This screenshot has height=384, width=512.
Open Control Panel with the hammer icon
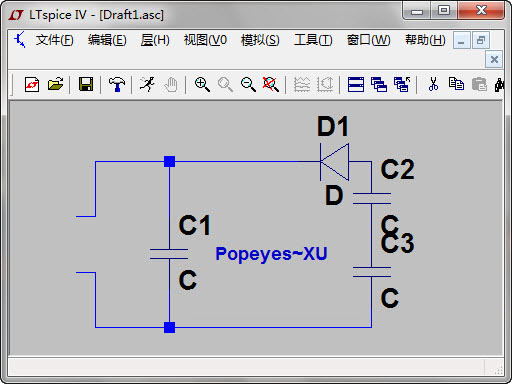117,84
